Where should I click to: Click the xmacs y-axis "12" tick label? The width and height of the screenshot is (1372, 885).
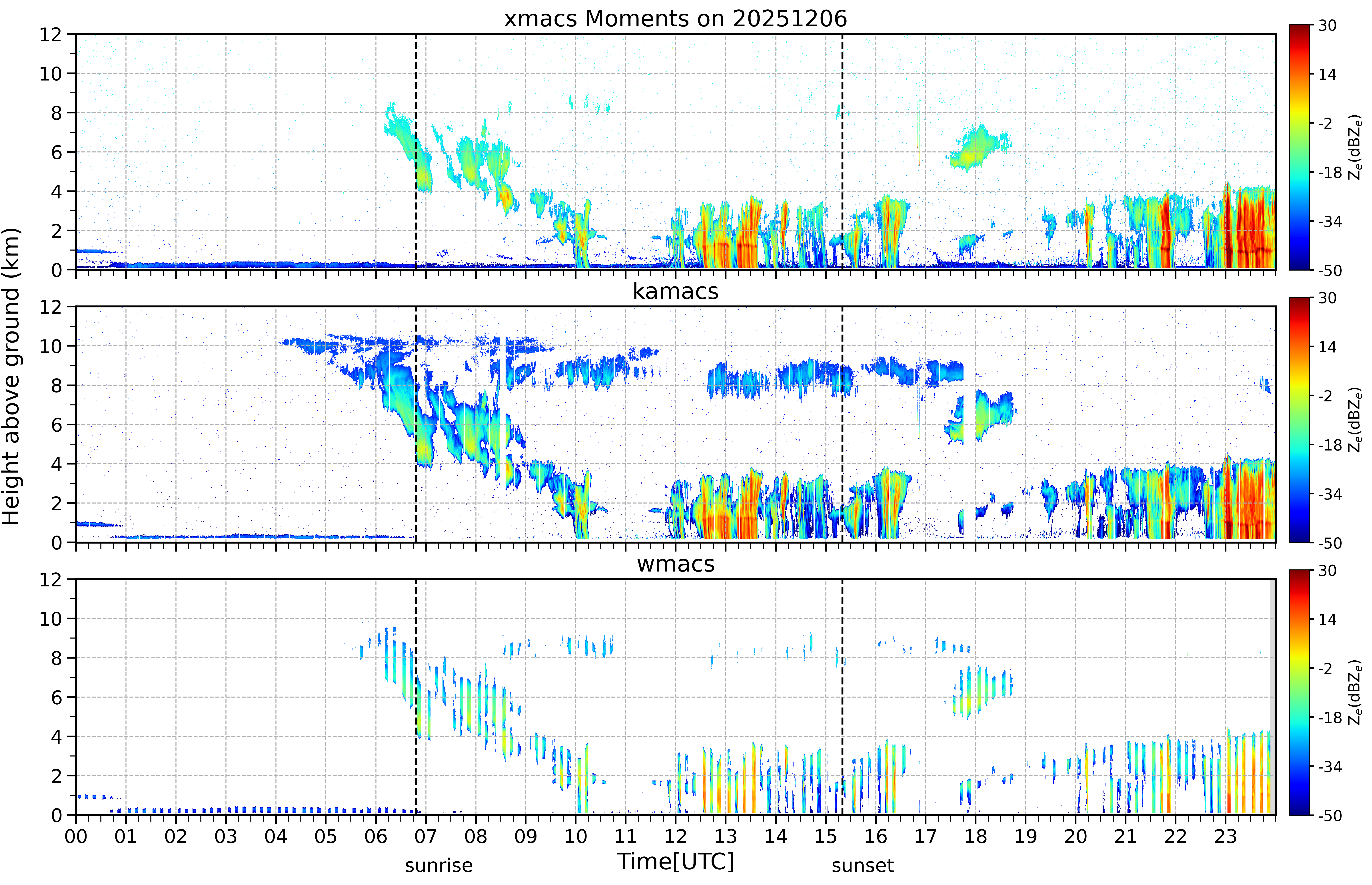[x=51, y=35]
